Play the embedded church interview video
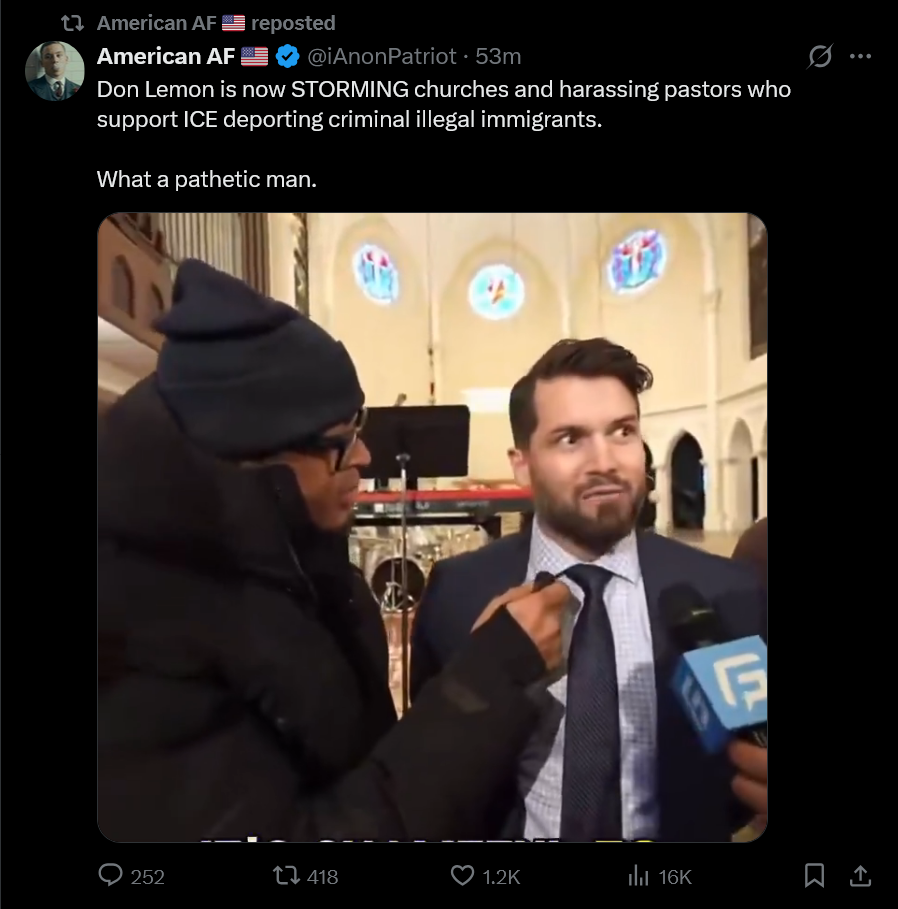The height and width of the screenshot is (909, 898). click(432, 527)
